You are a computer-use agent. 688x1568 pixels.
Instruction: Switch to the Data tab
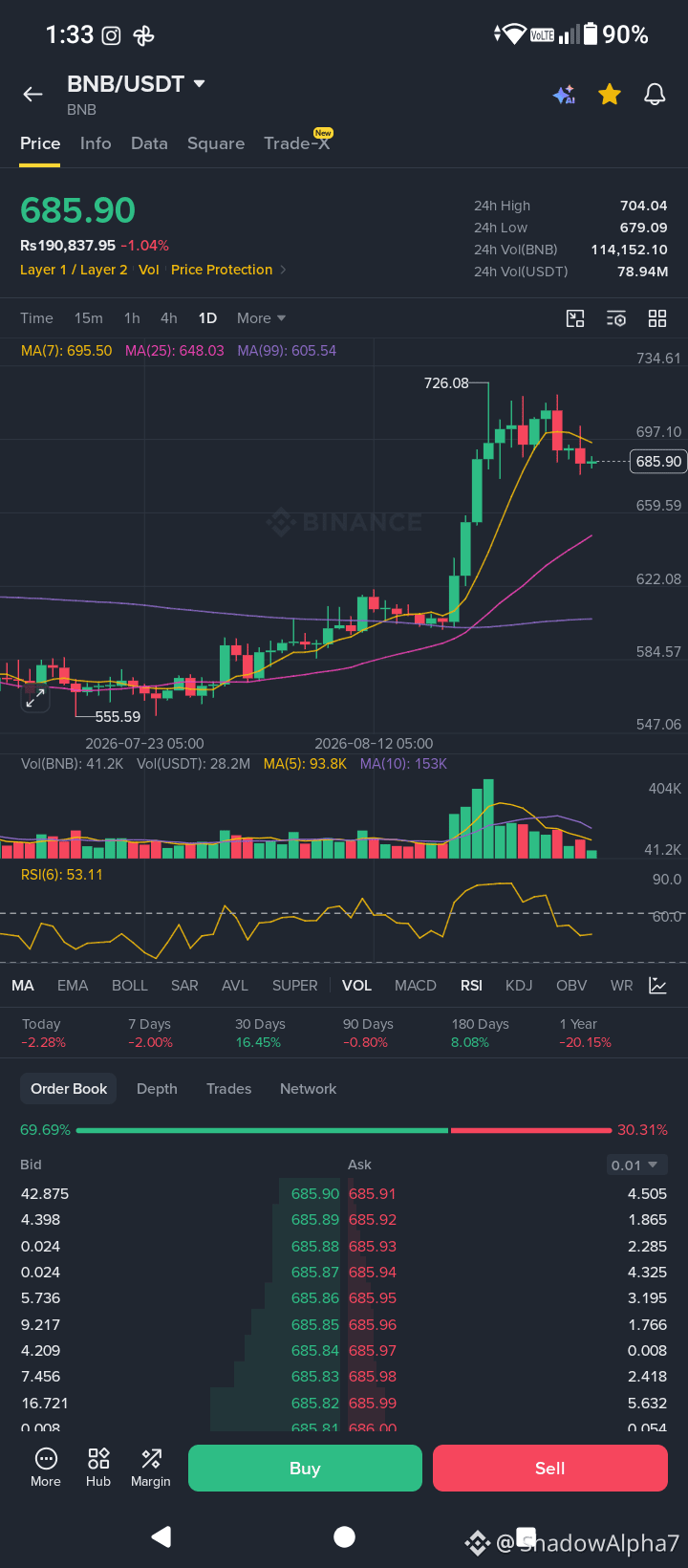149,143
